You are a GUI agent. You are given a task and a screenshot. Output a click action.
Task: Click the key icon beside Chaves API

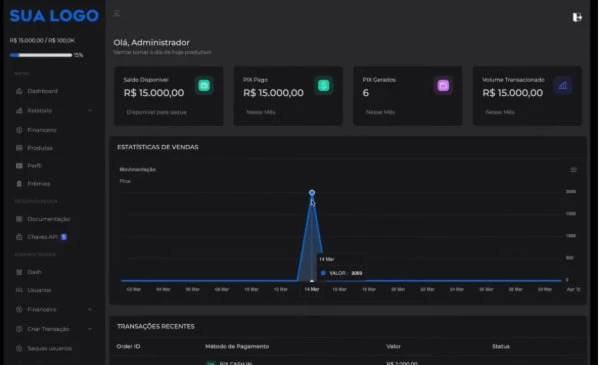(x=19, y=237)
